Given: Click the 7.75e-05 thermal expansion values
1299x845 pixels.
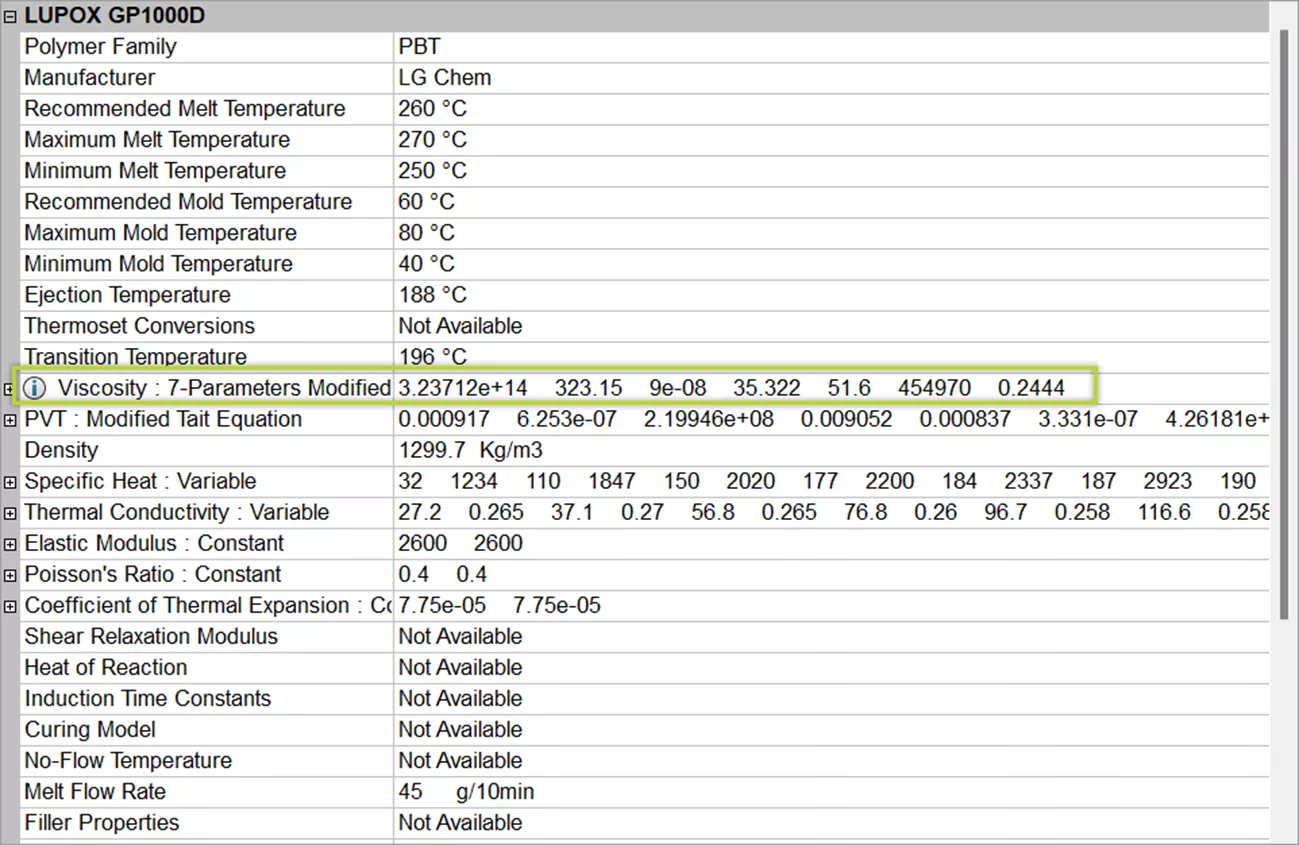Looking at the screenshot, I should click(x=499, y=605).
